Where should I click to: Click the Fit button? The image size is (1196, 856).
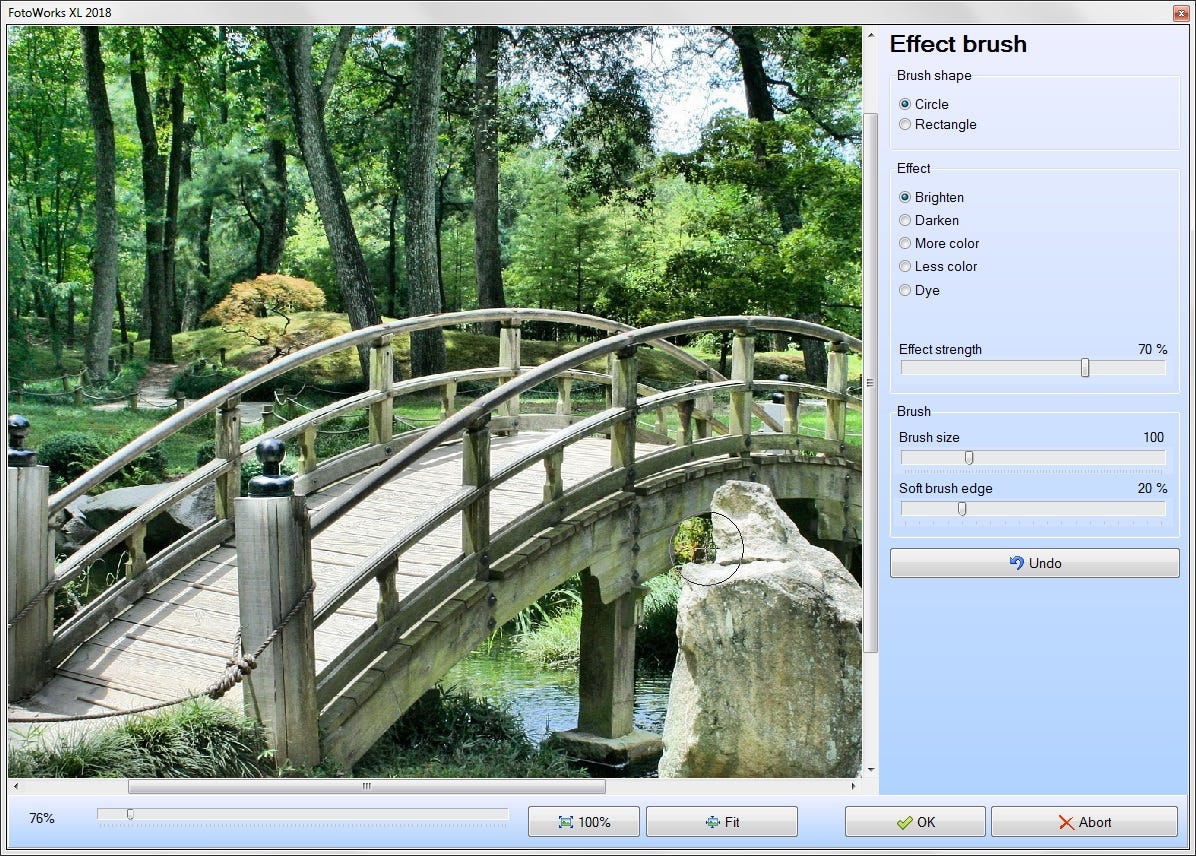[x=722, y=822]
